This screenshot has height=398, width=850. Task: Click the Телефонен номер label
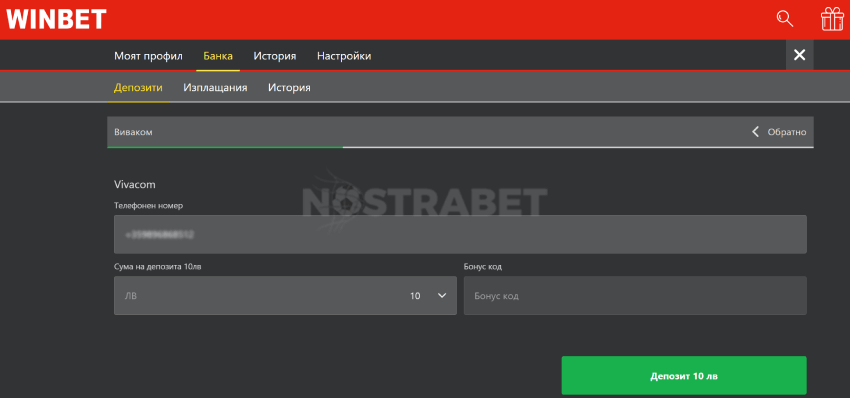149,206
